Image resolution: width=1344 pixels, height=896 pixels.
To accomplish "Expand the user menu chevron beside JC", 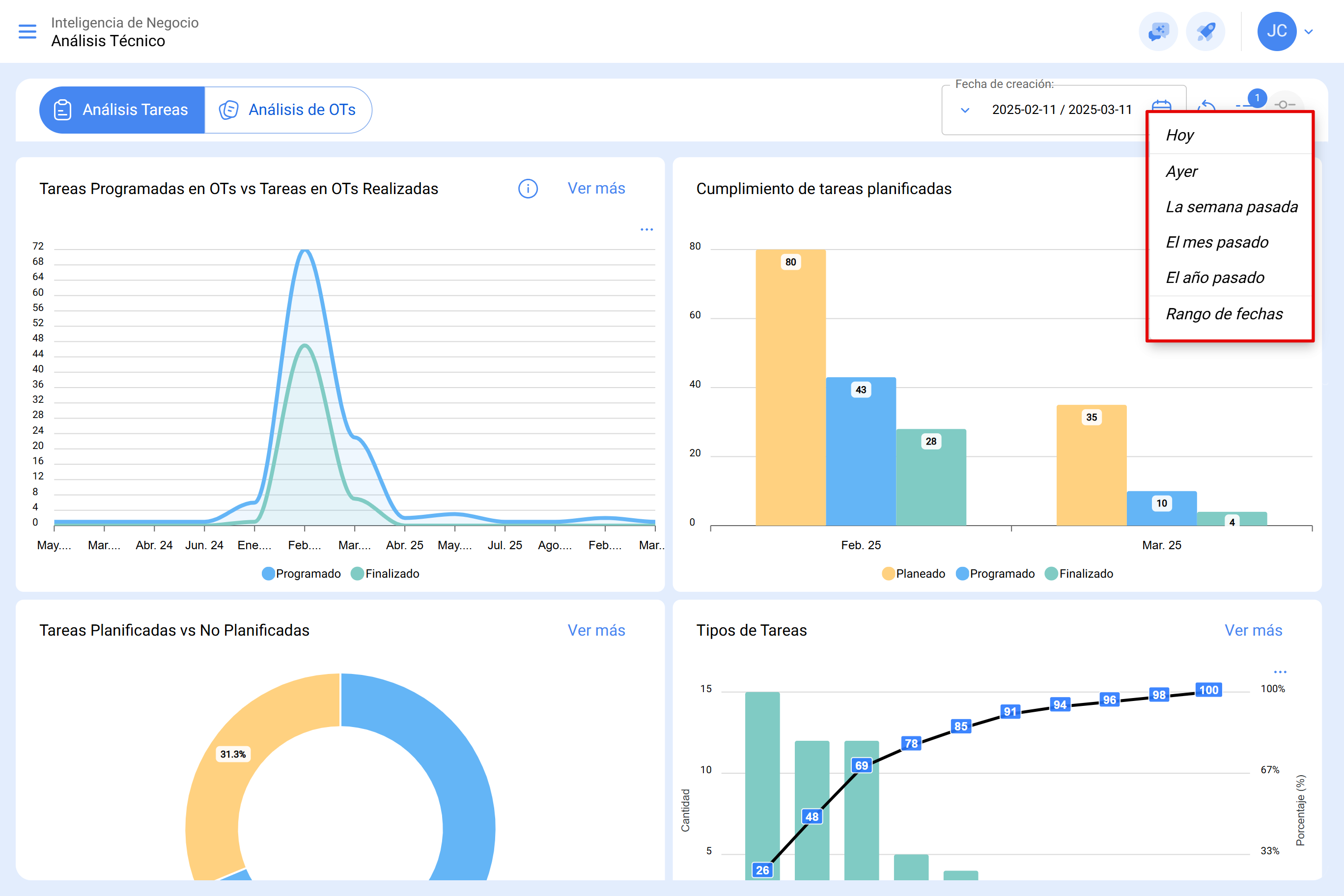I will (x=1309, y=32).
